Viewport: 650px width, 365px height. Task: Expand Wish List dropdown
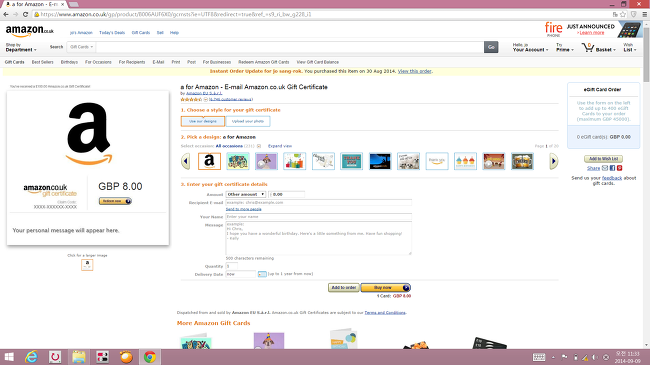(x=629, y=47)
